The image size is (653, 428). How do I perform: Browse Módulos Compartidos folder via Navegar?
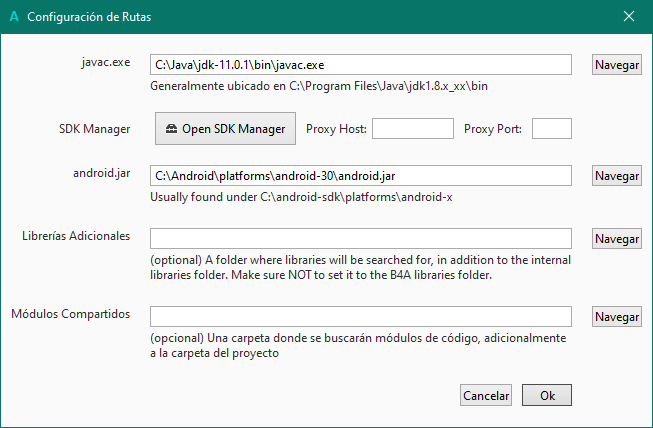pos(616,316)
